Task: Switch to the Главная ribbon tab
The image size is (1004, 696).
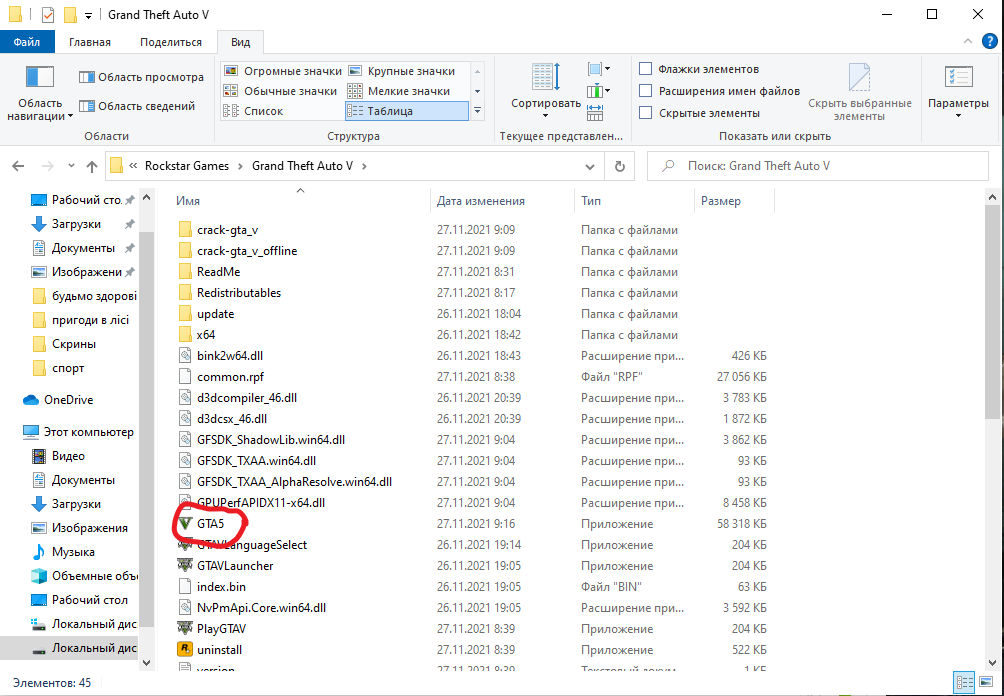Action: coord(90,42)
